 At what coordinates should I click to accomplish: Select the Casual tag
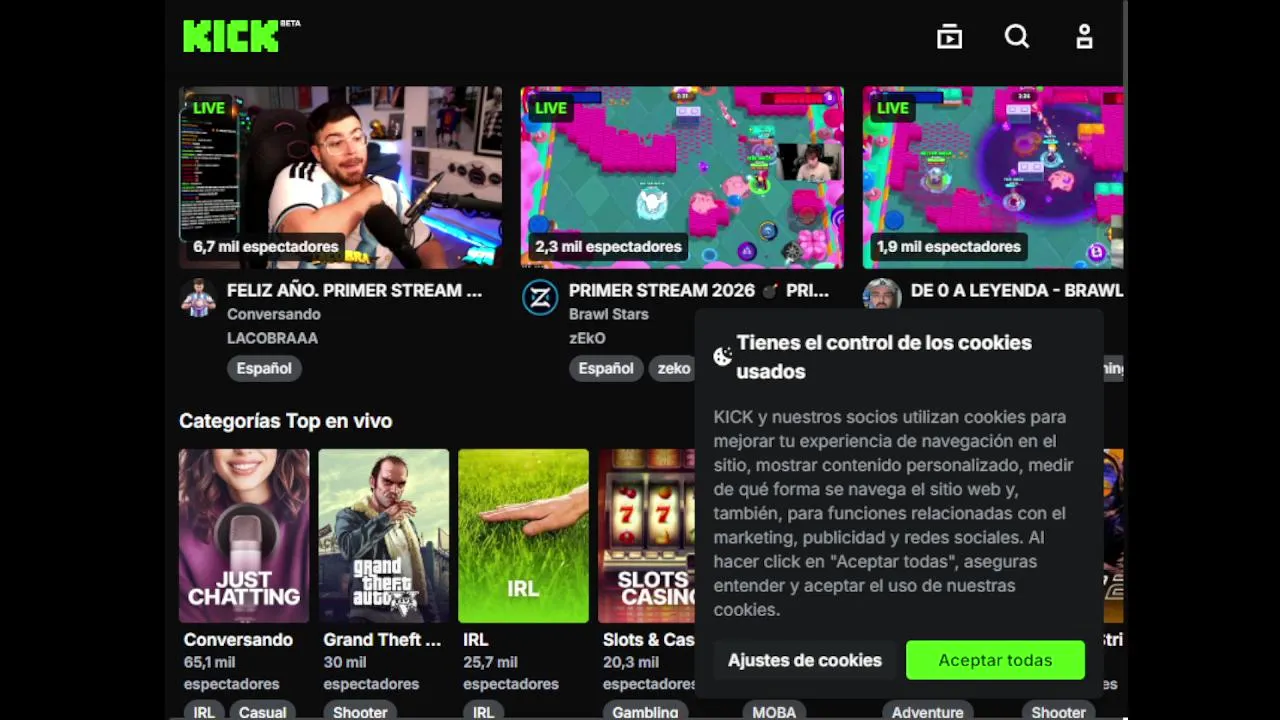[x=263, y=712]
